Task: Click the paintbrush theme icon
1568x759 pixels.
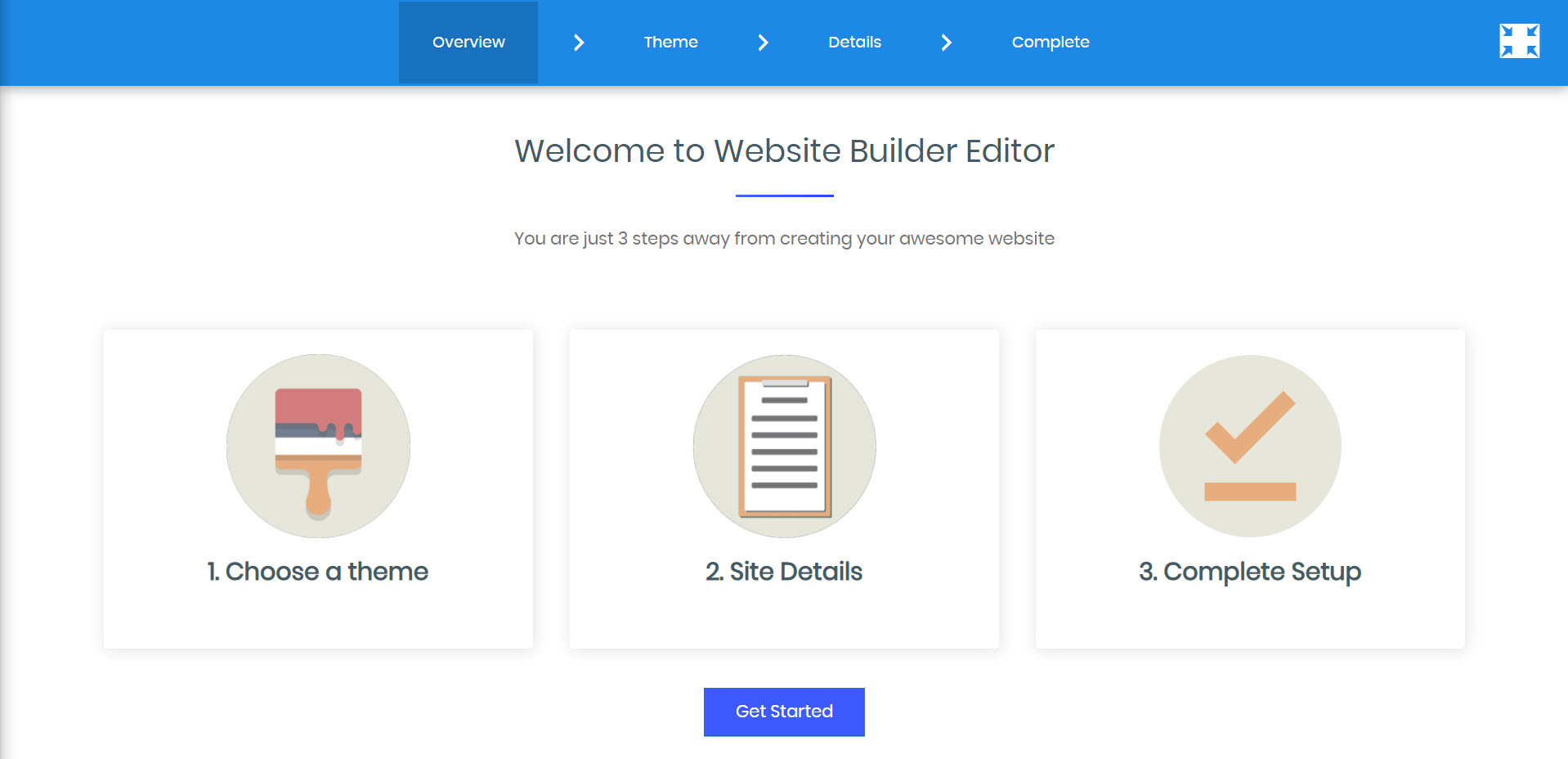Action: click(x=318, y=446)
